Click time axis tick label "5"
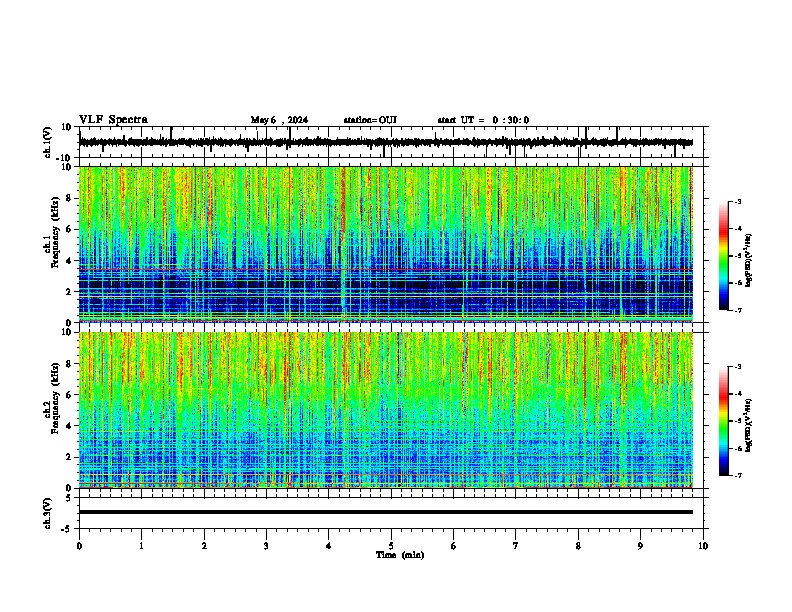The width and height of the screenshot is (792, 612). 391,546
